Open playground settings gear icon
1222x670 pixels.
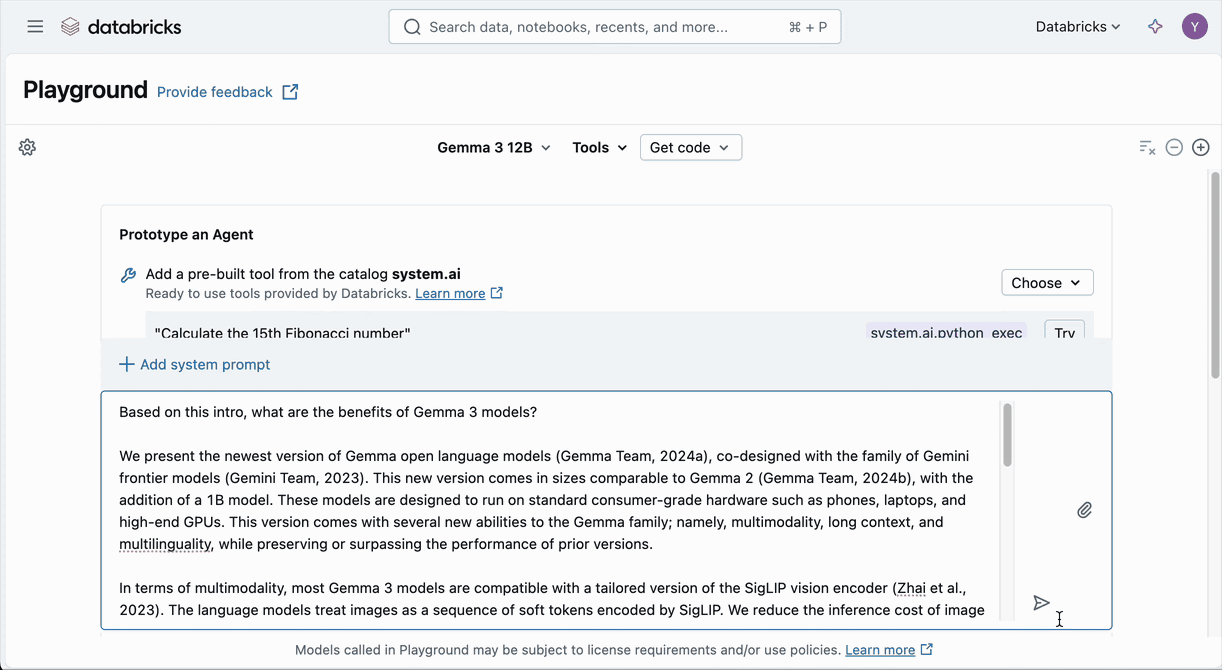[27, 148]
